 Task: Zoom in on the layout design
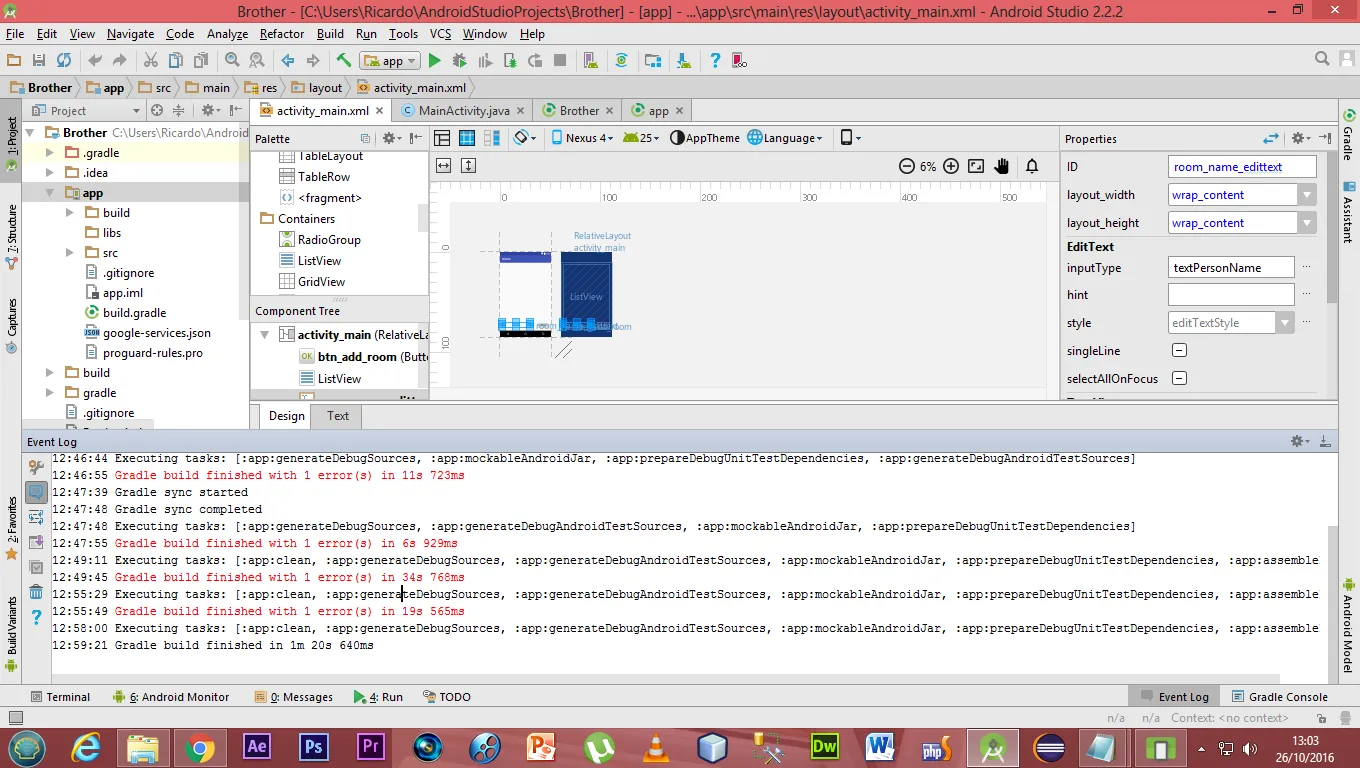pos(951,166)
